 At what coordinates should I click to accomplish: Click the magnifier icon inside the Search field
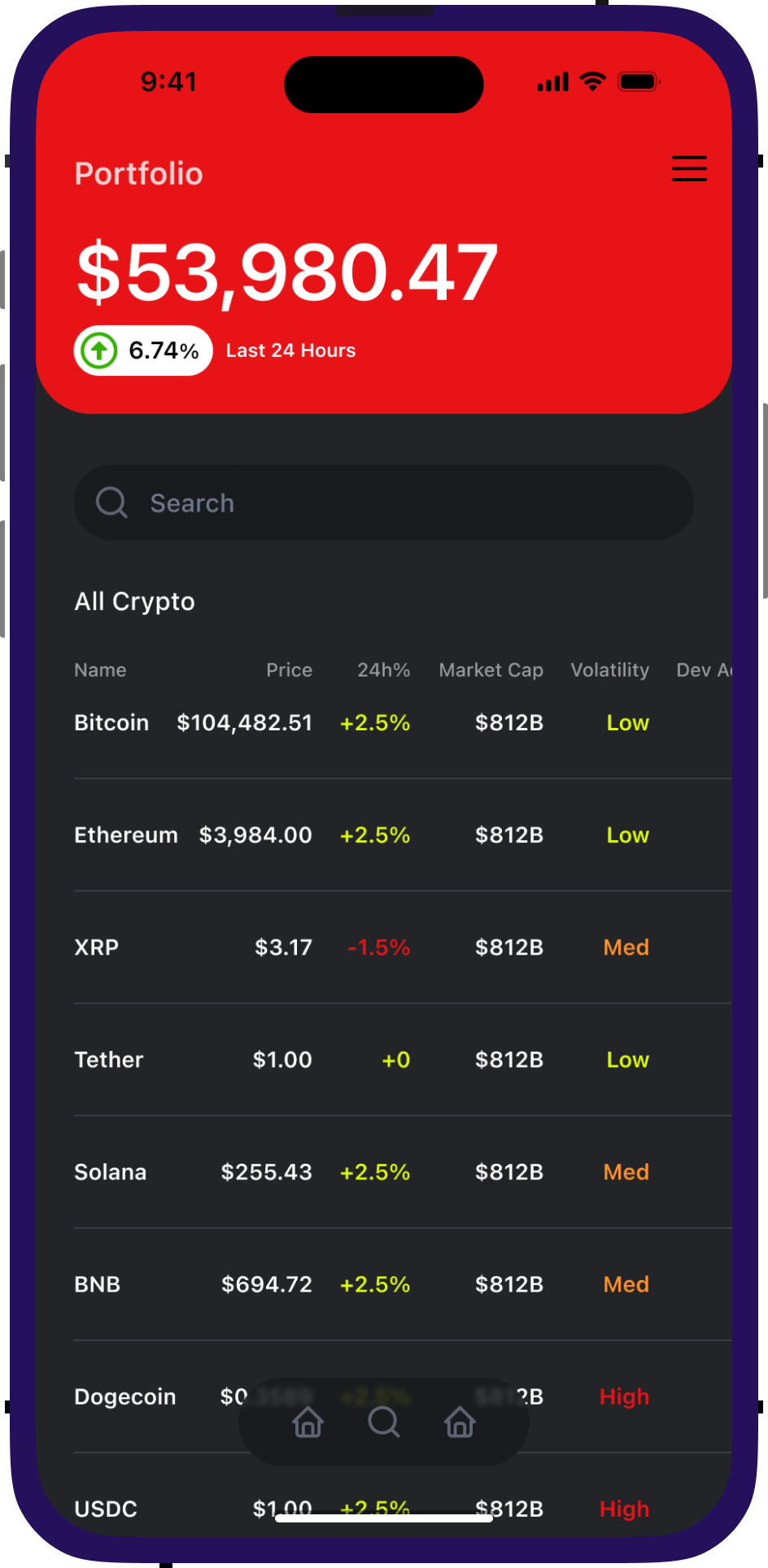111,503
